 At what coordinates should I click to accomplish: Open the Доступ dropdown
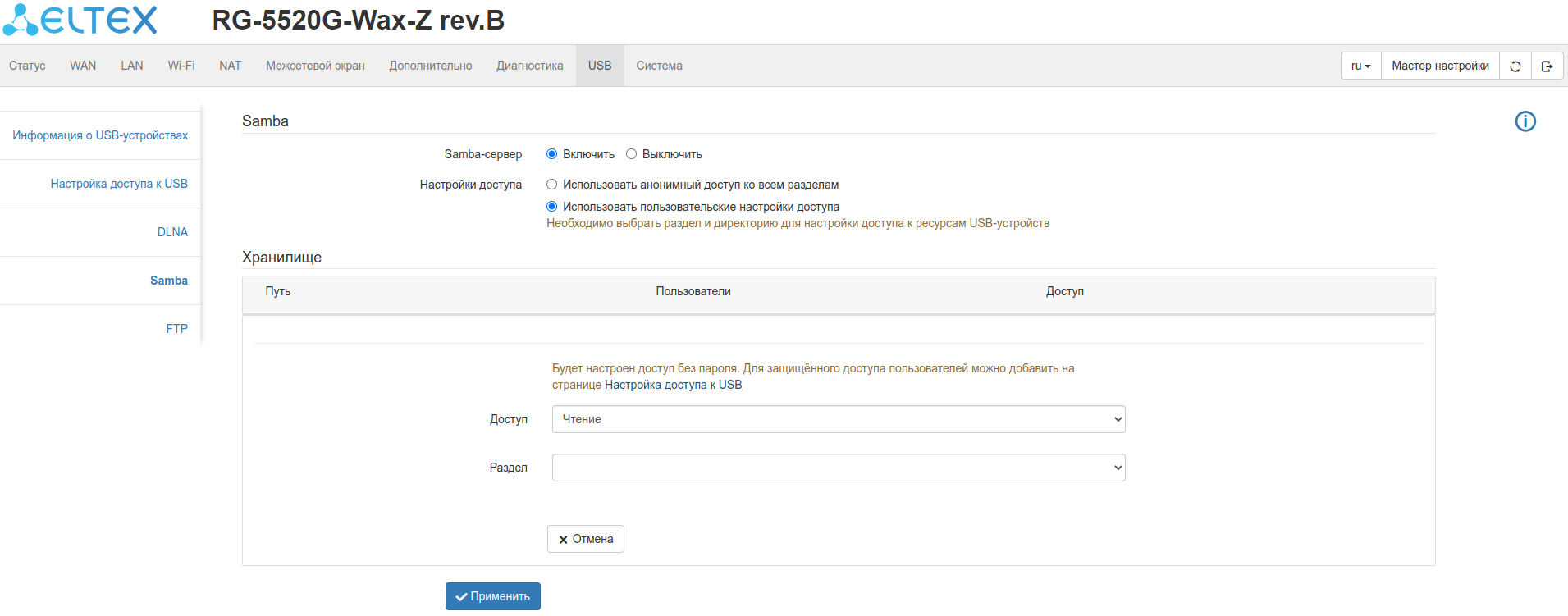[838, 419]
